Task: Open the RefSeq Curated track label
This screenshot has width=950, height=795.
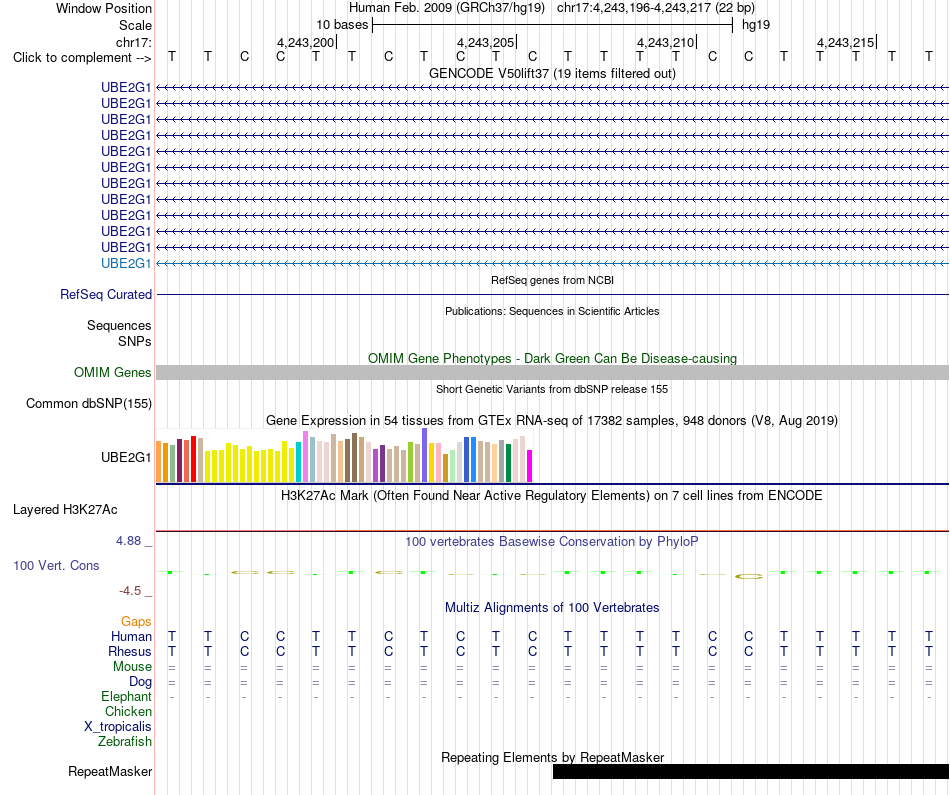Action: tap(105, 294)
